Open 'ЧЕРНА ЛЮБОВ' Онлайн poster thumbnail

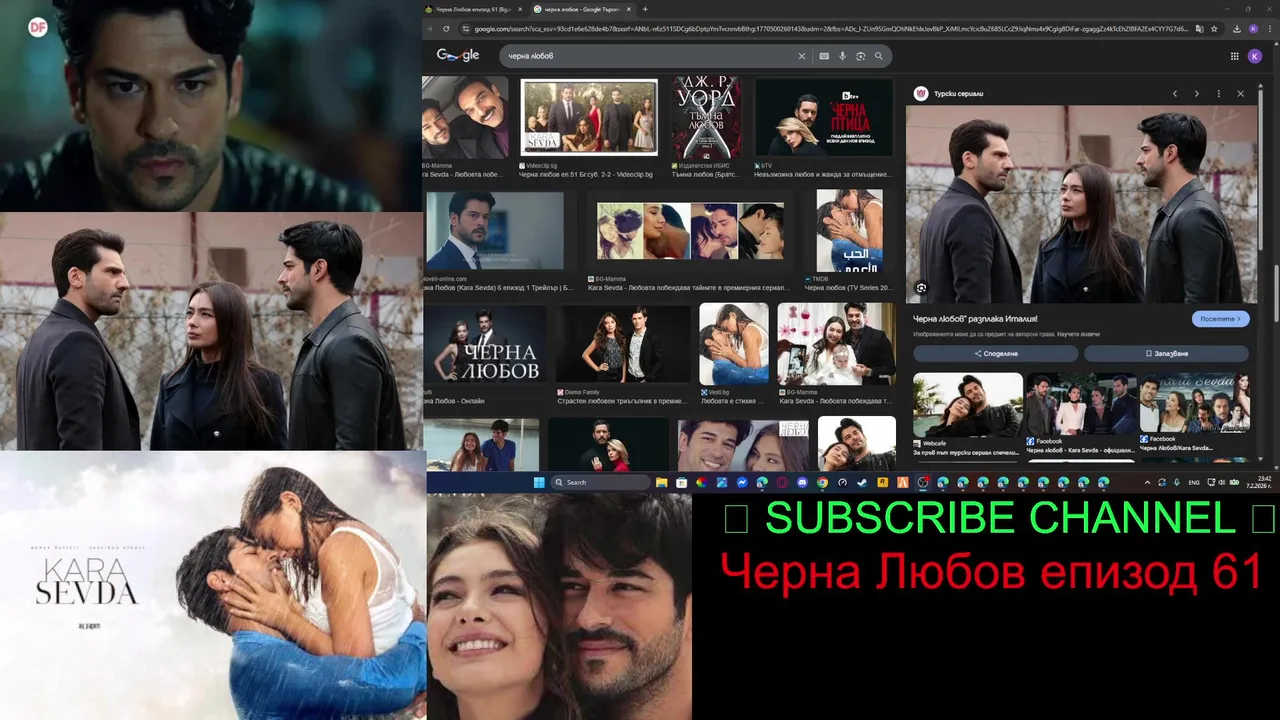(x=485, y=345)
